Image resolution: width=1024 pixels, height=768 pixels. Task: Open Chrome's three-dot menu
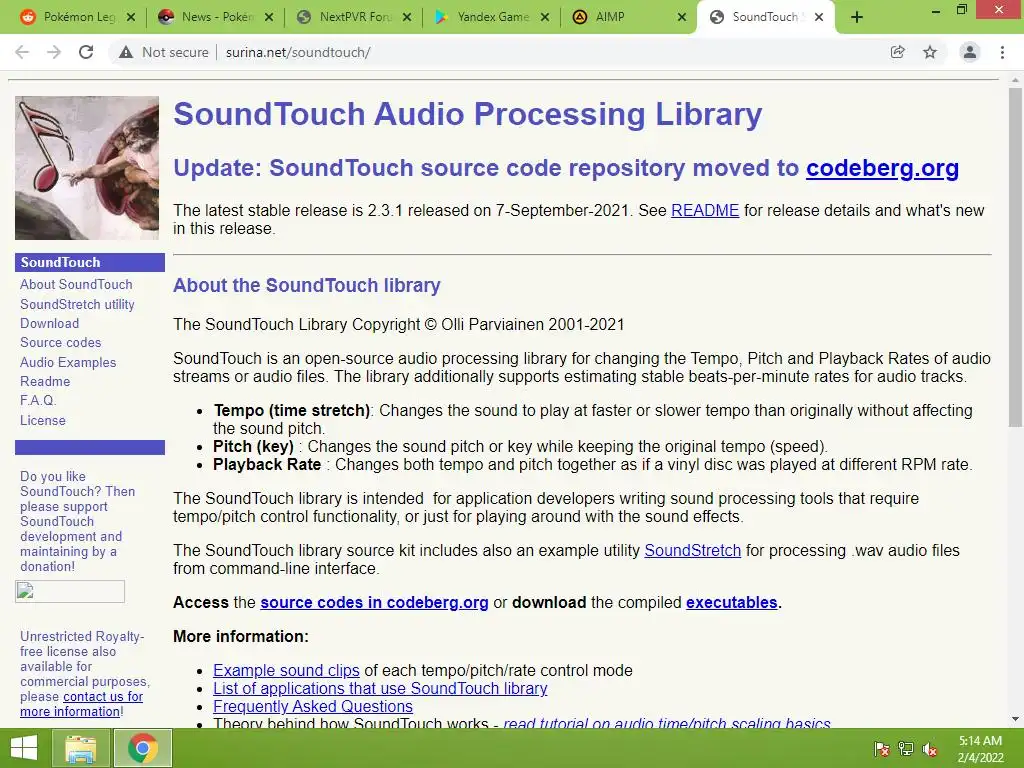(x=1002, y=52)
